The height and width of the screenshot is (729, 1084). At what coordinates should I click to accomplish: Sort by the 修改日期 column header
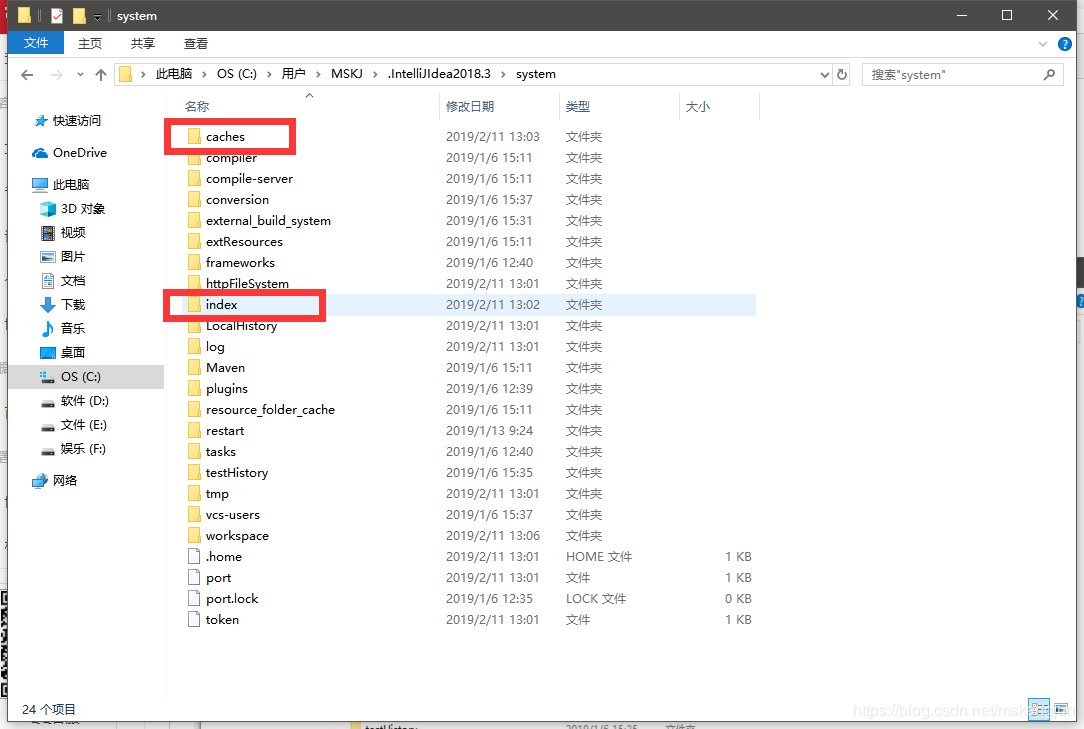[x=470, y=107]
